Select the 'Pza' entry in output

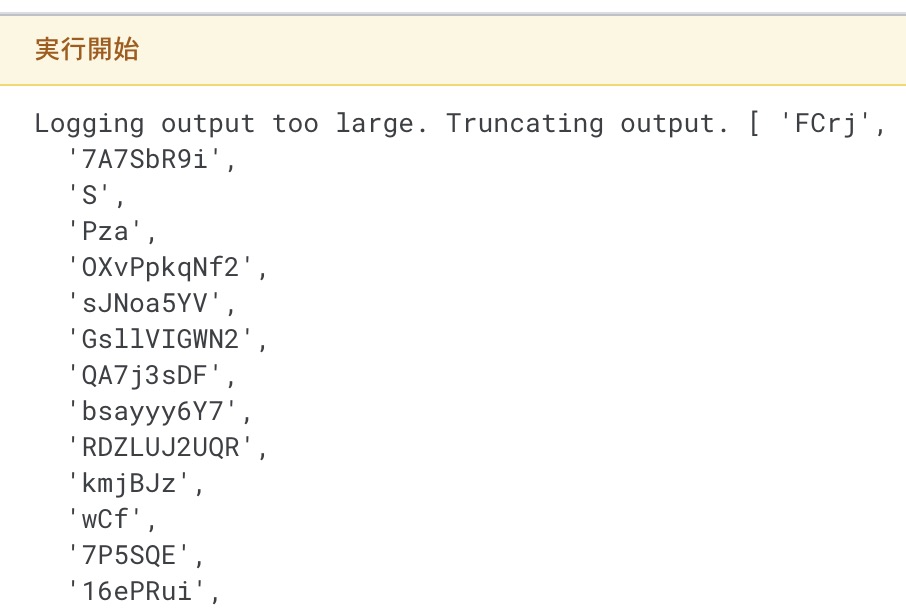point(105,231)
